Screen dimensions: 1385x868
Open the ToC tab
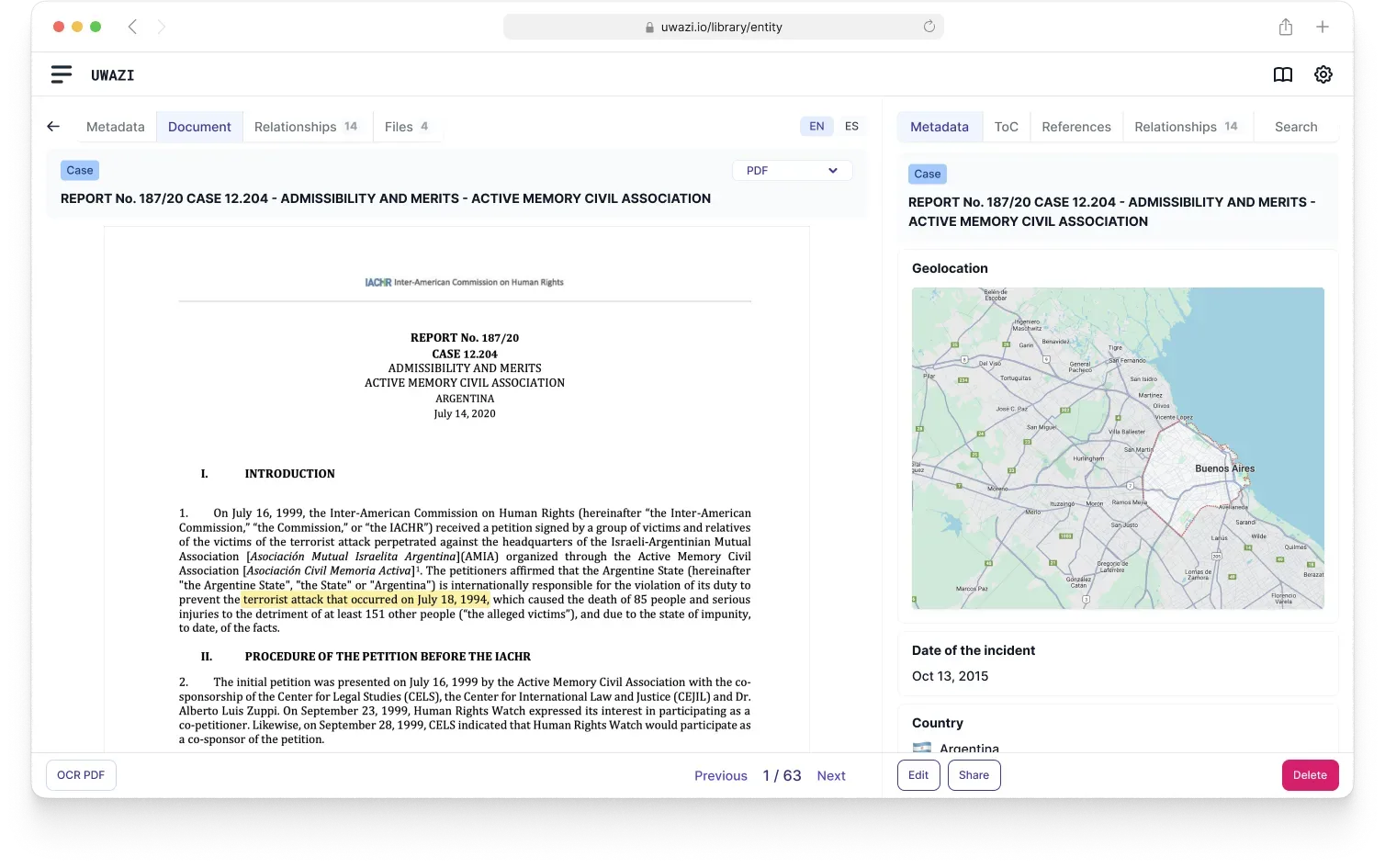(1006, 126)
